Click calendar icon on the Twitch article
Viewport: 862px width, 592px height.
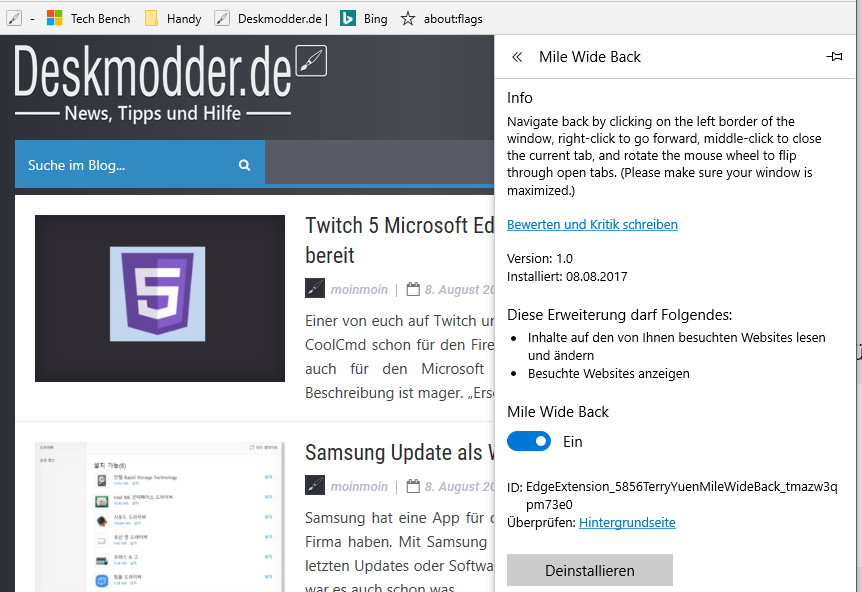point(413,289)
